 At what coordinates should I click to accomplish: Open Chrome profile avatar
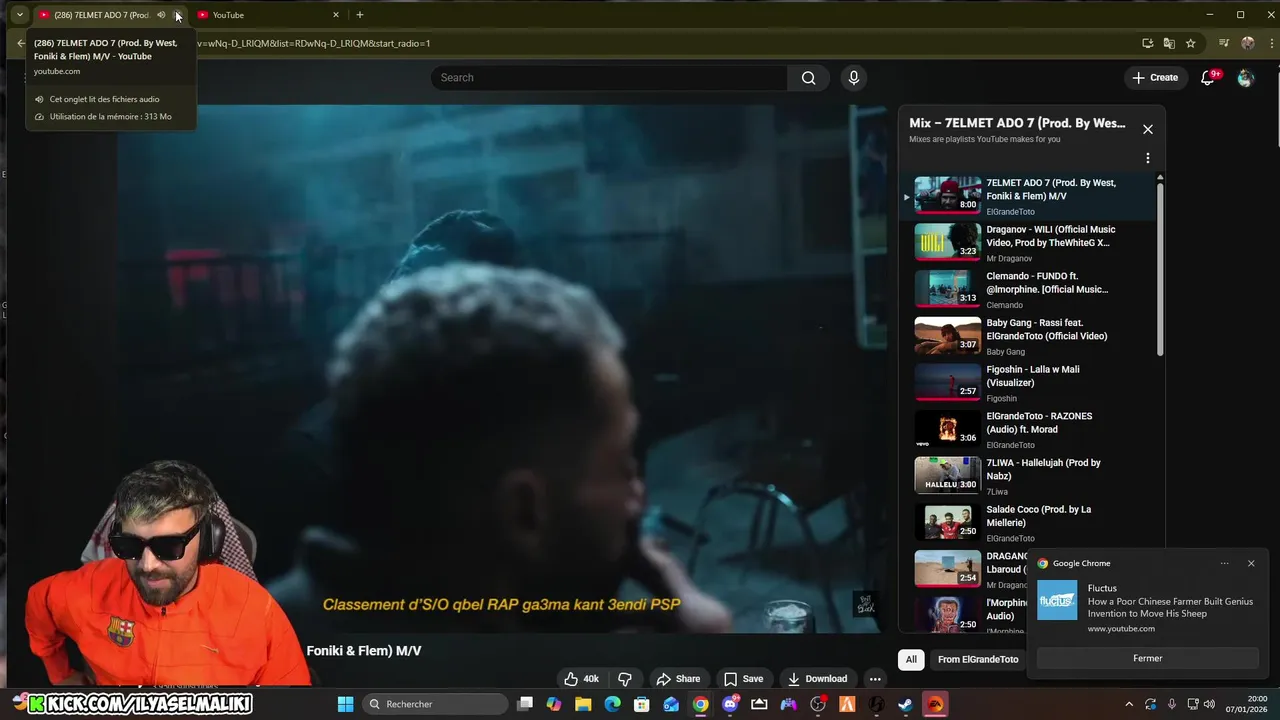[1247, 43]
